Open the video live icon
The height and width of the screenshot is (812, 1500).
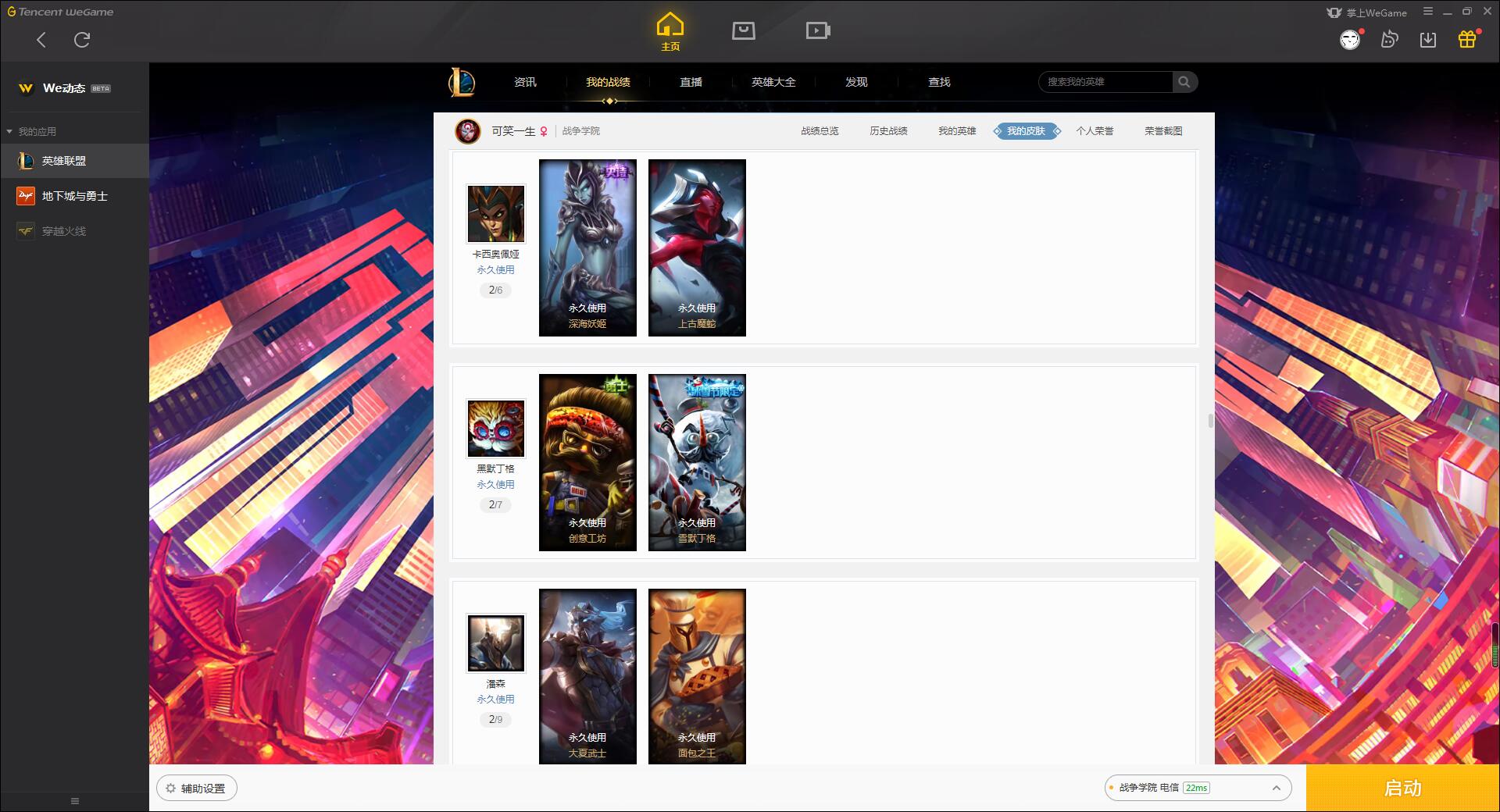point(818,30)
